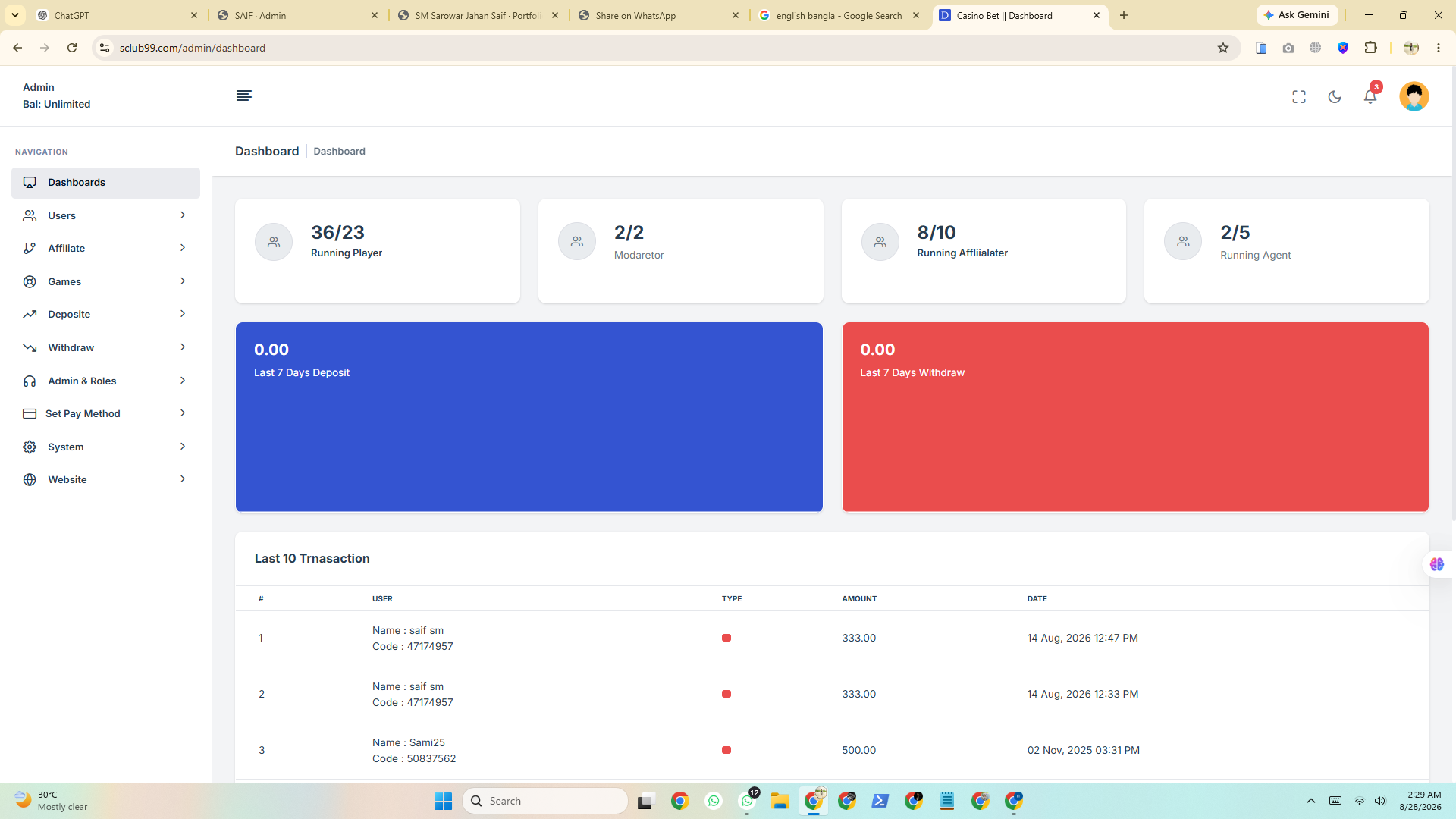Open the Games navigation item
This screenshot has height=819, width=1456.
click(105, 281)
